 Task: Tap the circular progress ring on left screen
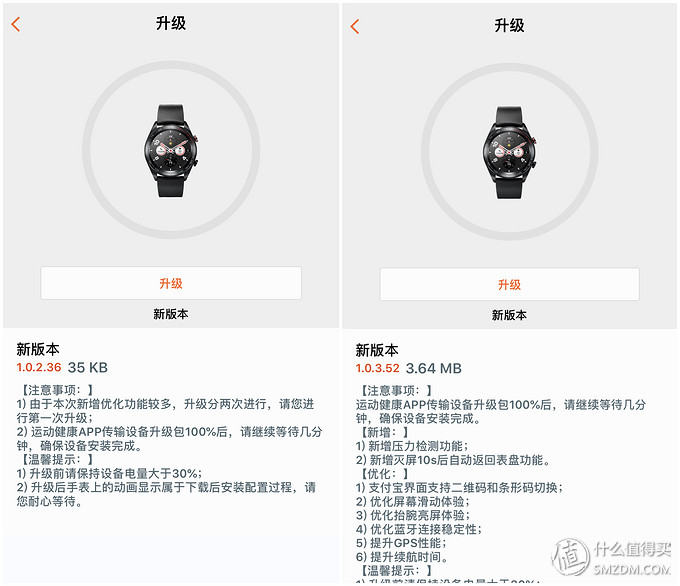(171, 150)
